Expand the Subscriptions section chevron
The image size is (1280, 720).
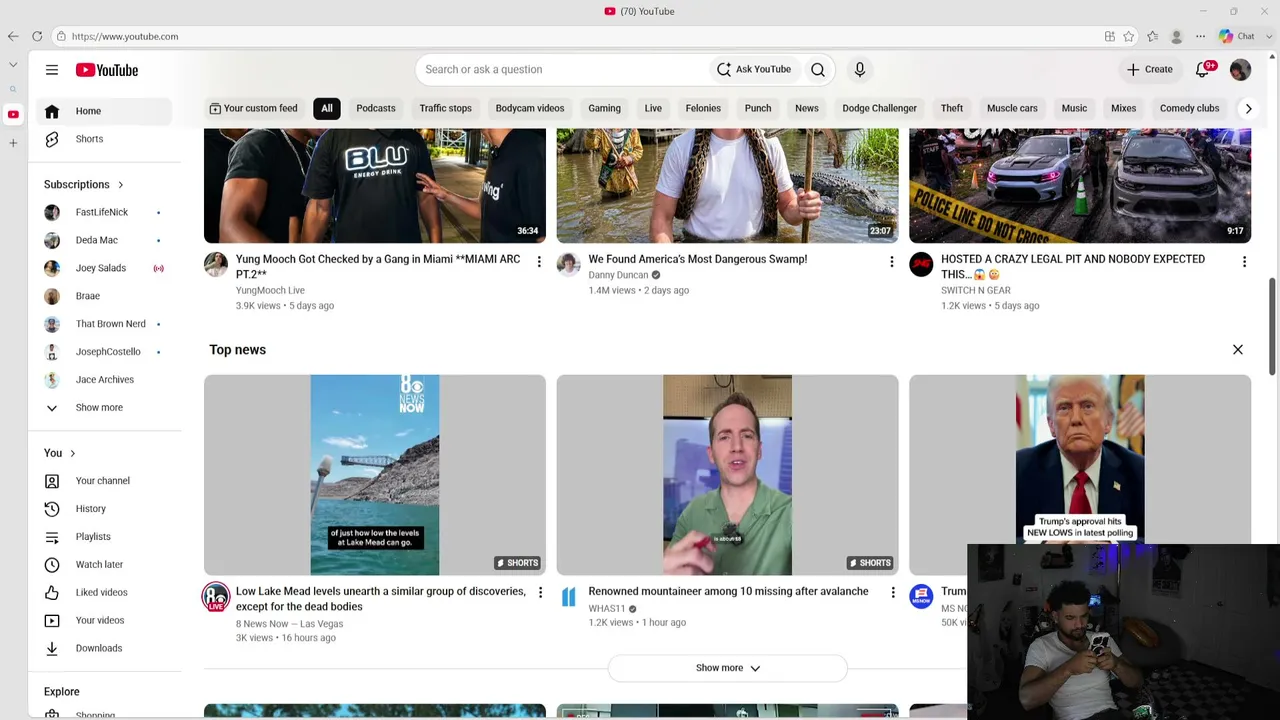(x=120, y=185)
